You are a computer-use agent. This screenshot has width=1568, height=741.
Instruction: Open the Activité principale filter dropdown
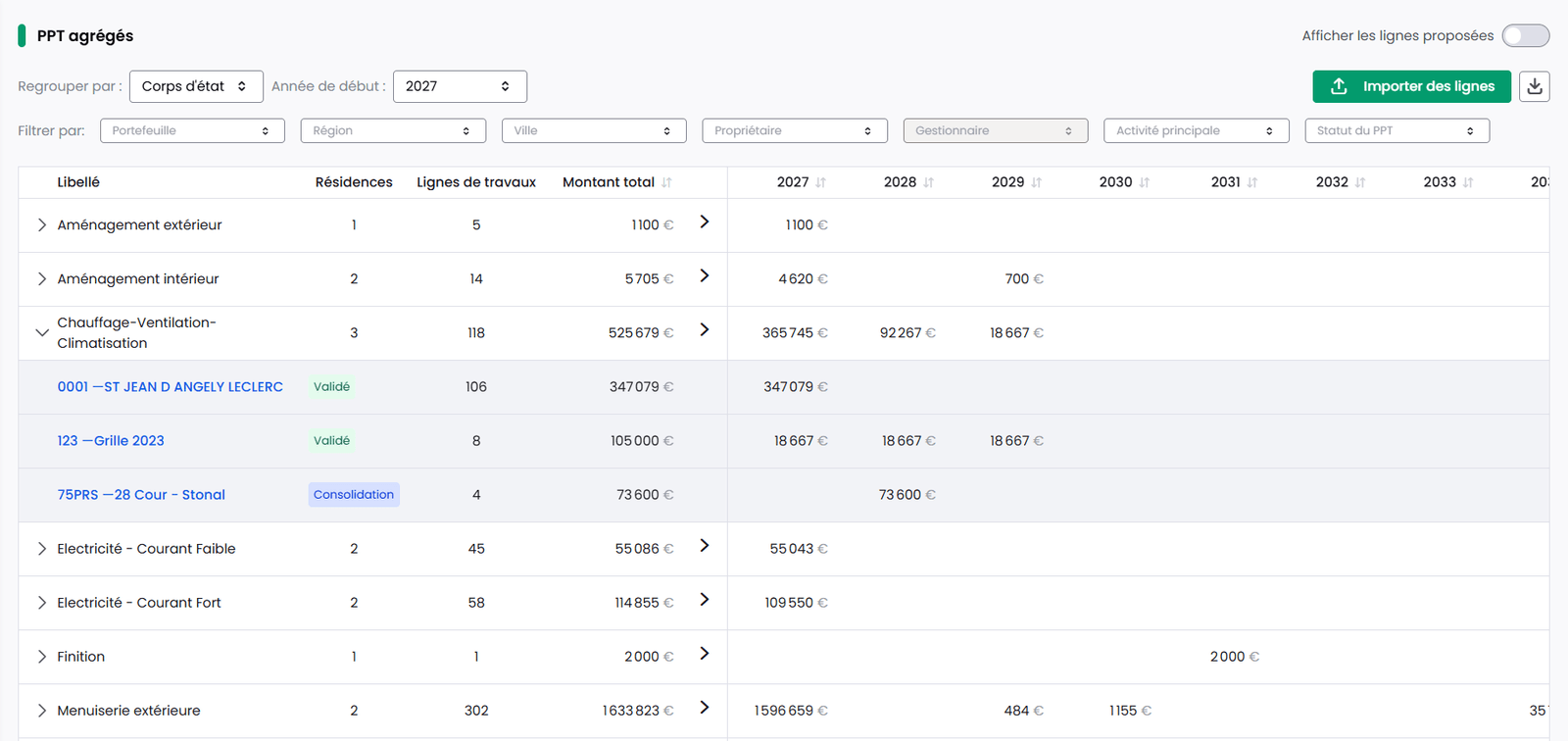pyautogui.click(x=1197, y=130)
